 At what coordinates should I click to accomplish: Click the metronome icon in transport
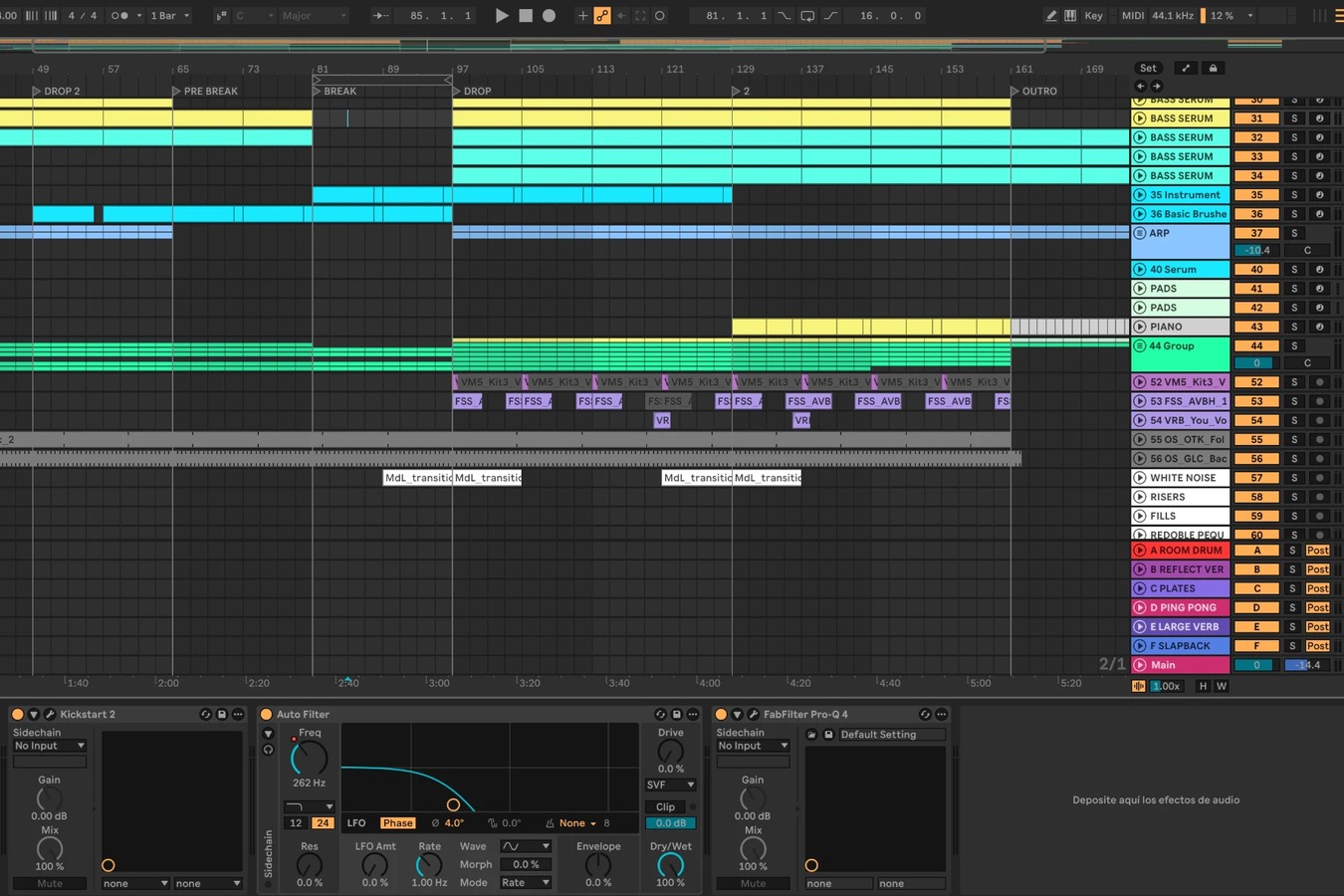[x=119, y=16]
